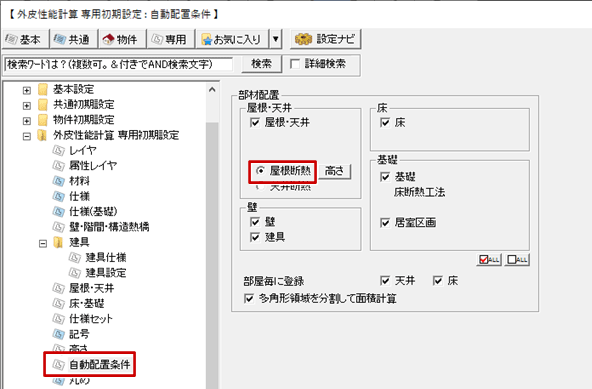This screenshot has width=592, height=389.
Task: Toggle the 基礎 checkbox
Action: (385, 177)
